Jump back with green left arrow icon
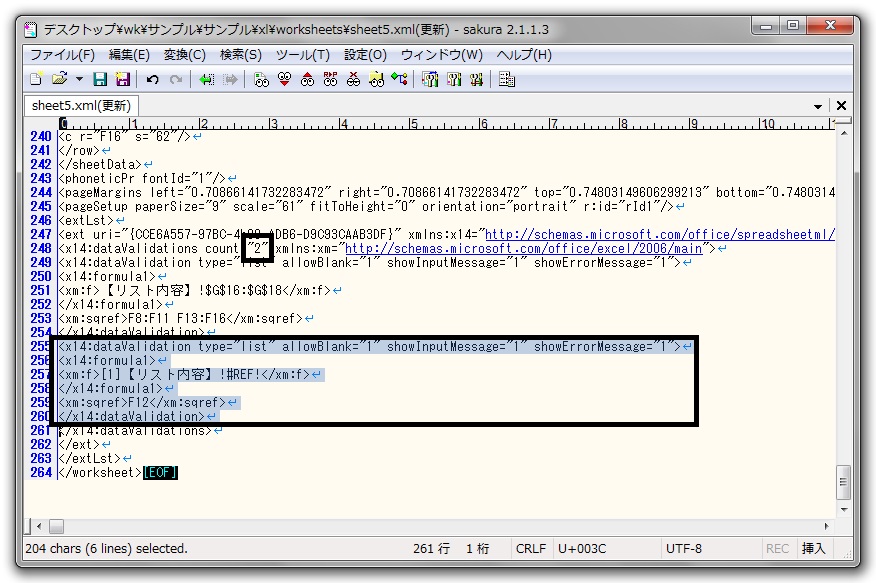 click(207, 79)
